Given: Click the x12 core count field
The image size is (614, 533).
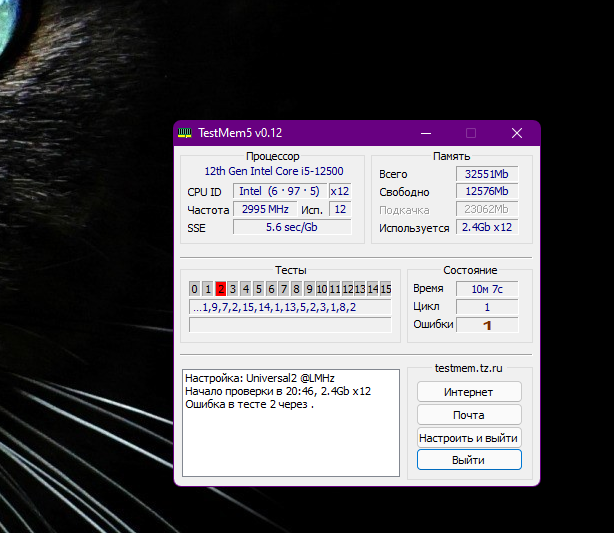Looking at the screenshot, I should point(340,191).
